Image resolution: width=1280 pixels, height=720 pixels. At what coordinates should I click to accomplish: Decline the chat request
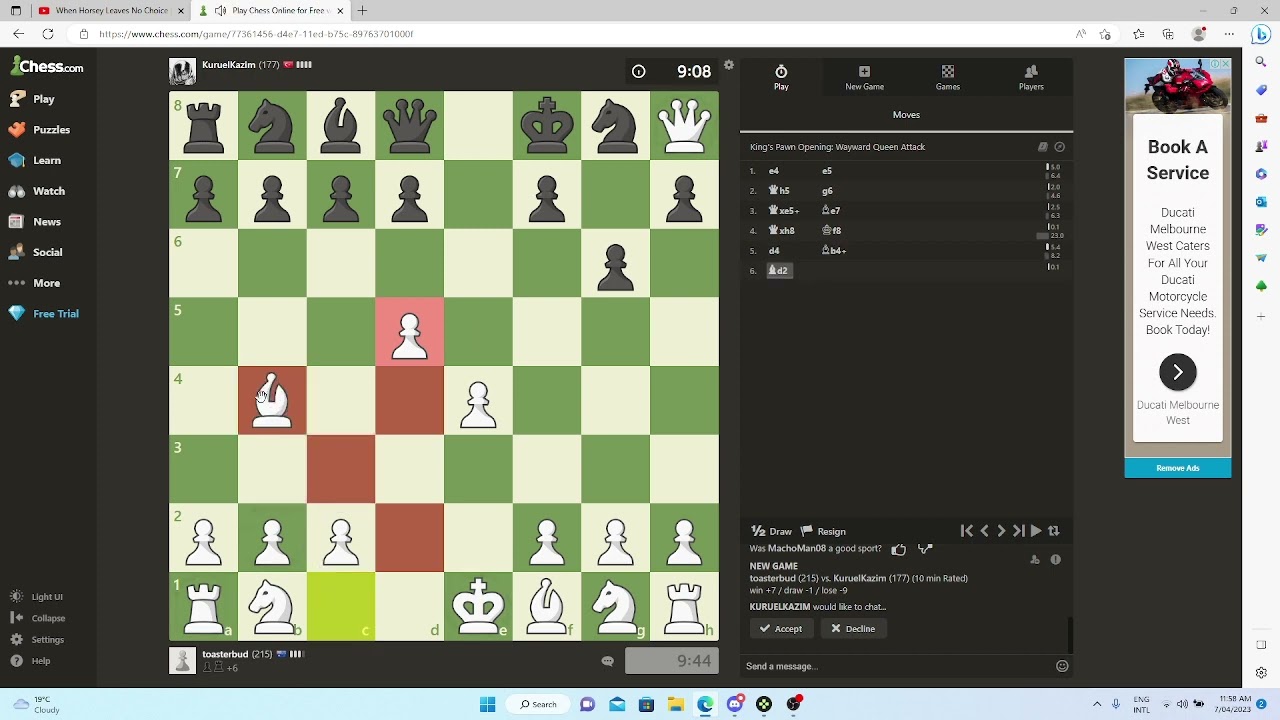tap(853, 629)
